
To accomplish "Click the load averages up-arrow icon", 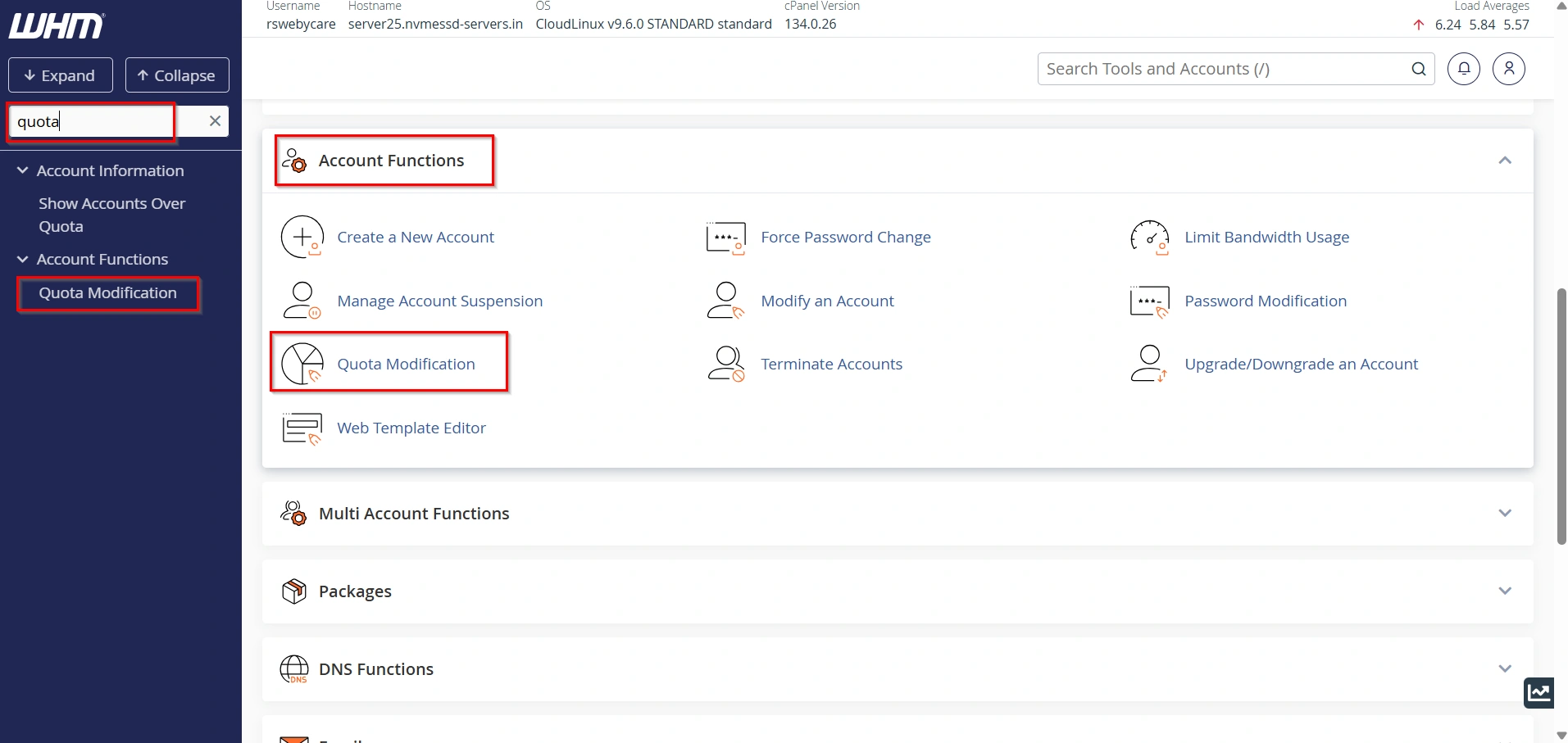I will pyautogui.click(x=1419, y=25).
